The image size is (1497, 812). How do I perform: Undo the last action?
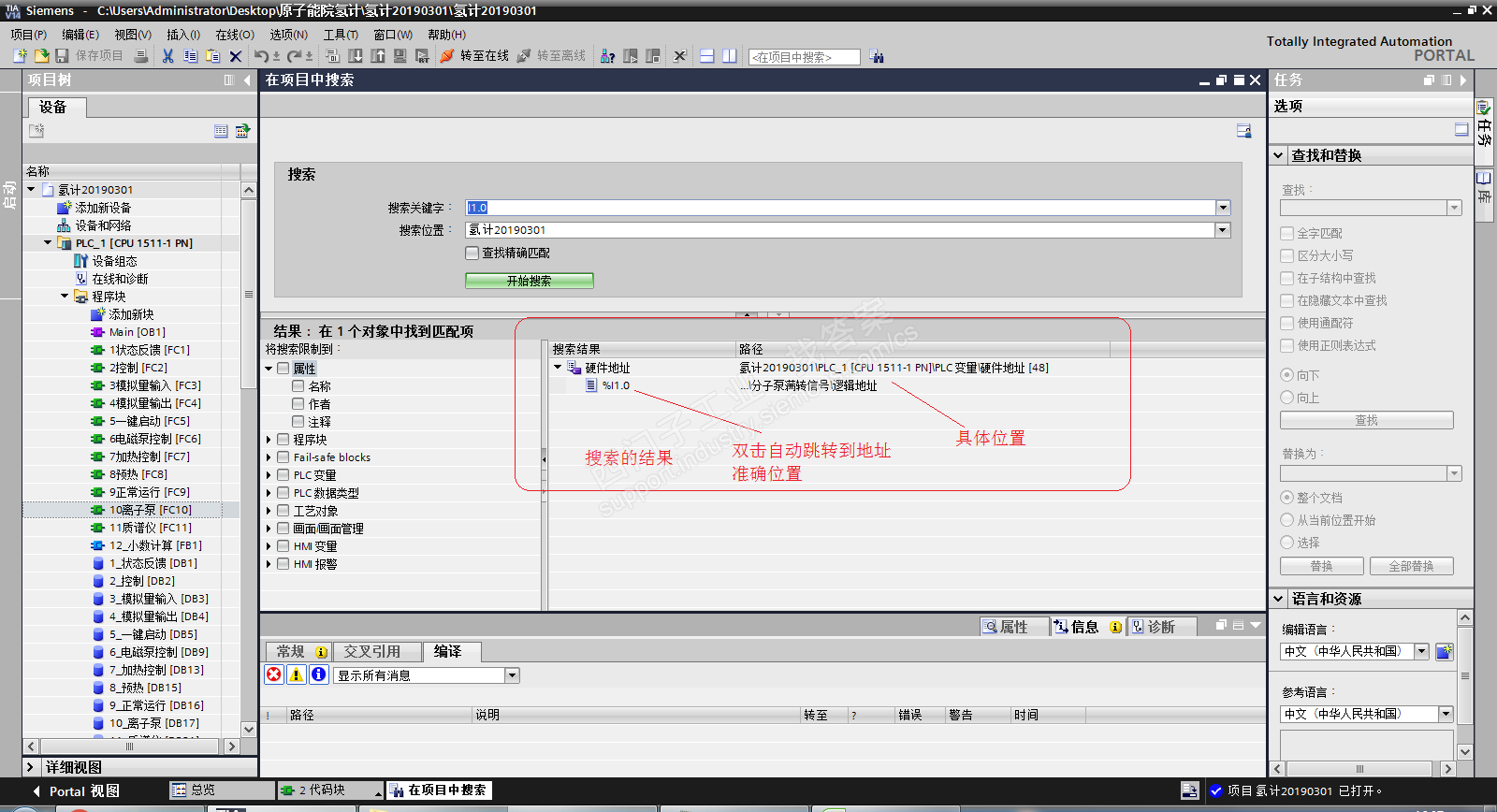[261, 56]
